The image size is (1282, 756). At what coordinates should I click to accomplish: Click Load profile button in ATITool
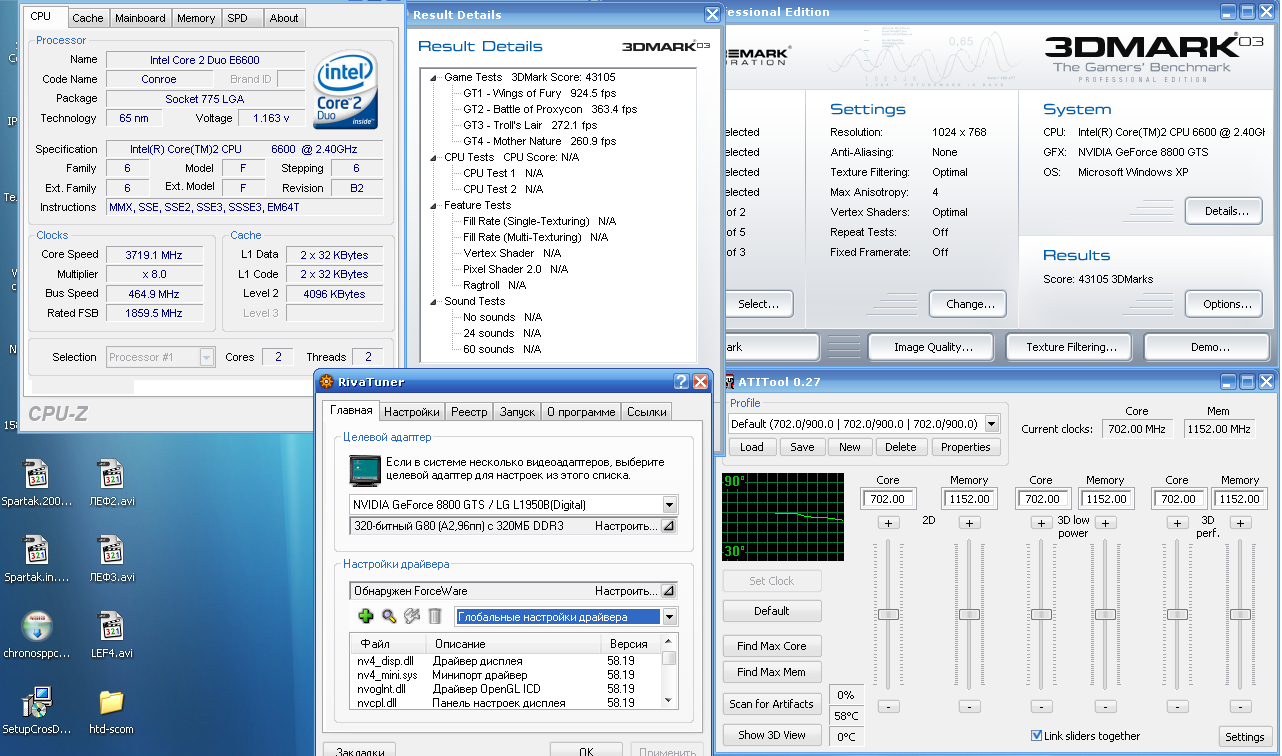pos(752,447)
